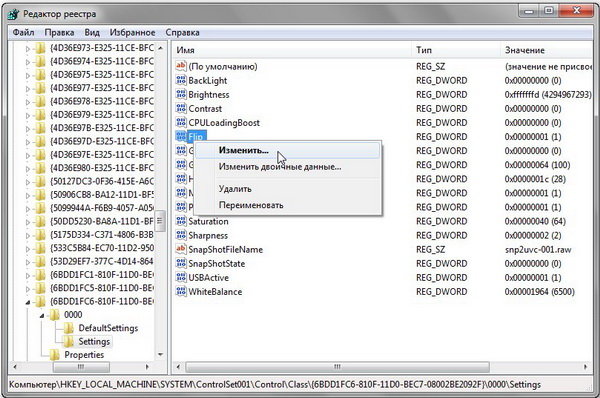Sort by the Тип column header

(456, 50)
